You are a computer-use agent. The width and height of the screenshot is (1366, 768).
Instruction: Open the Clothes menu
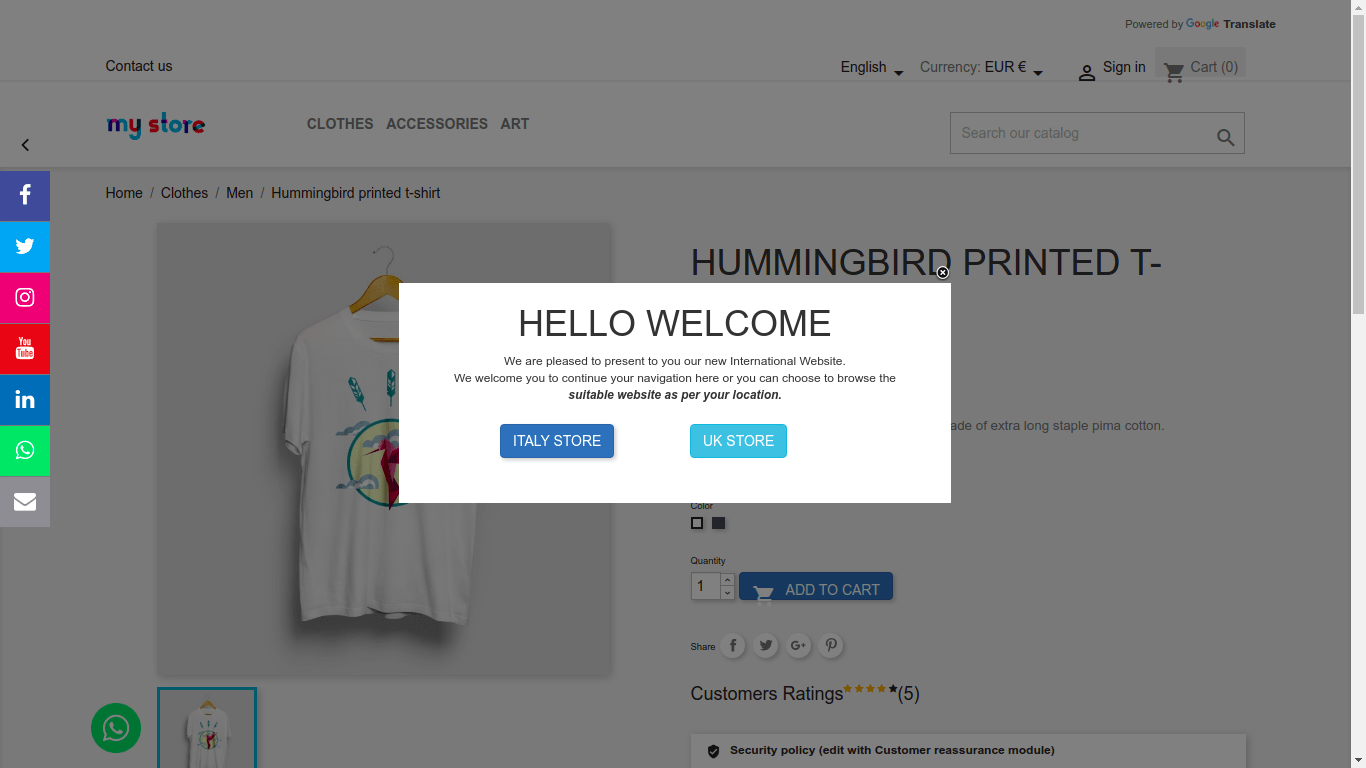[x=340, y=124]
